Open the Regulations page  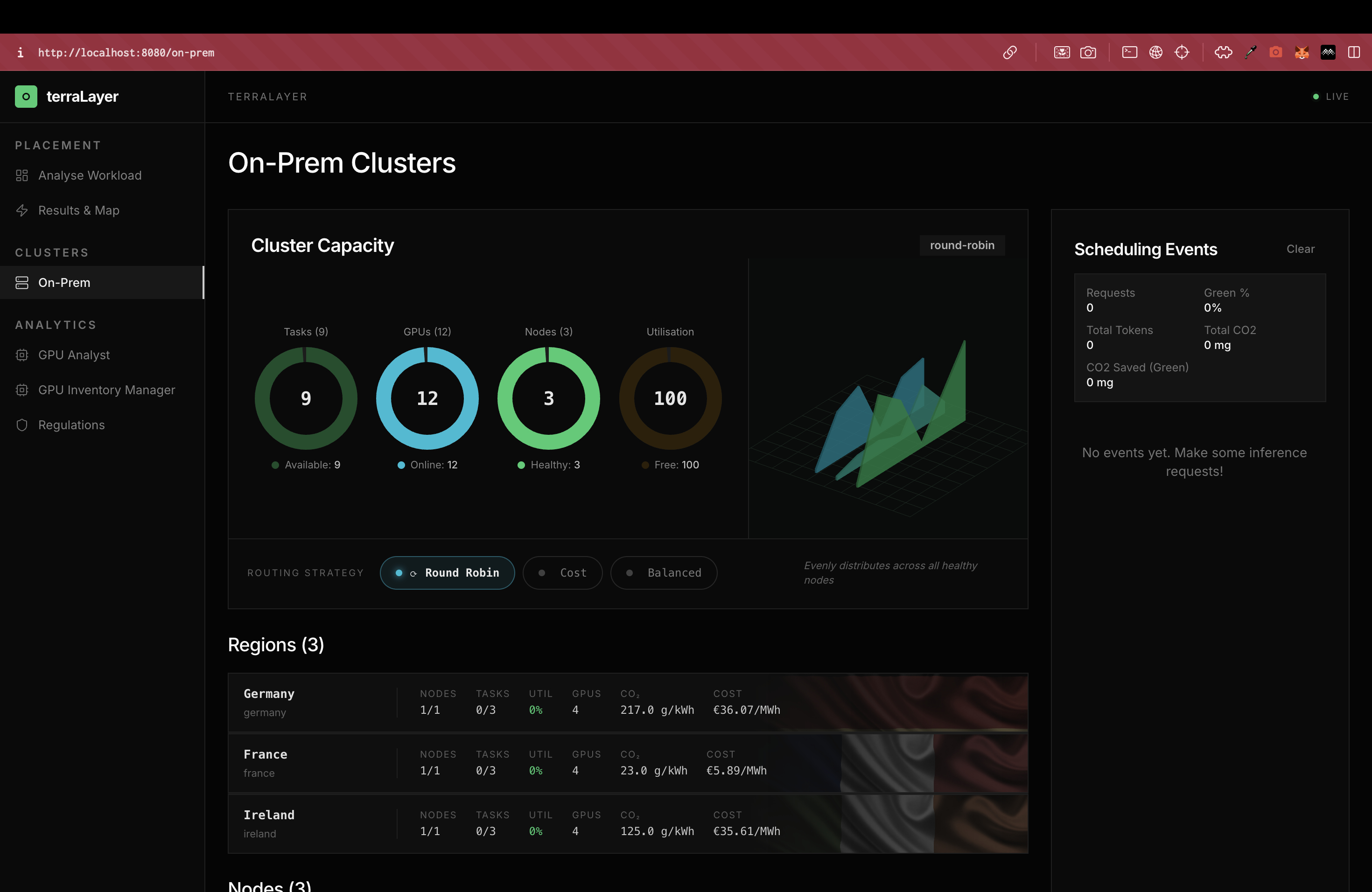click(71, 425)
